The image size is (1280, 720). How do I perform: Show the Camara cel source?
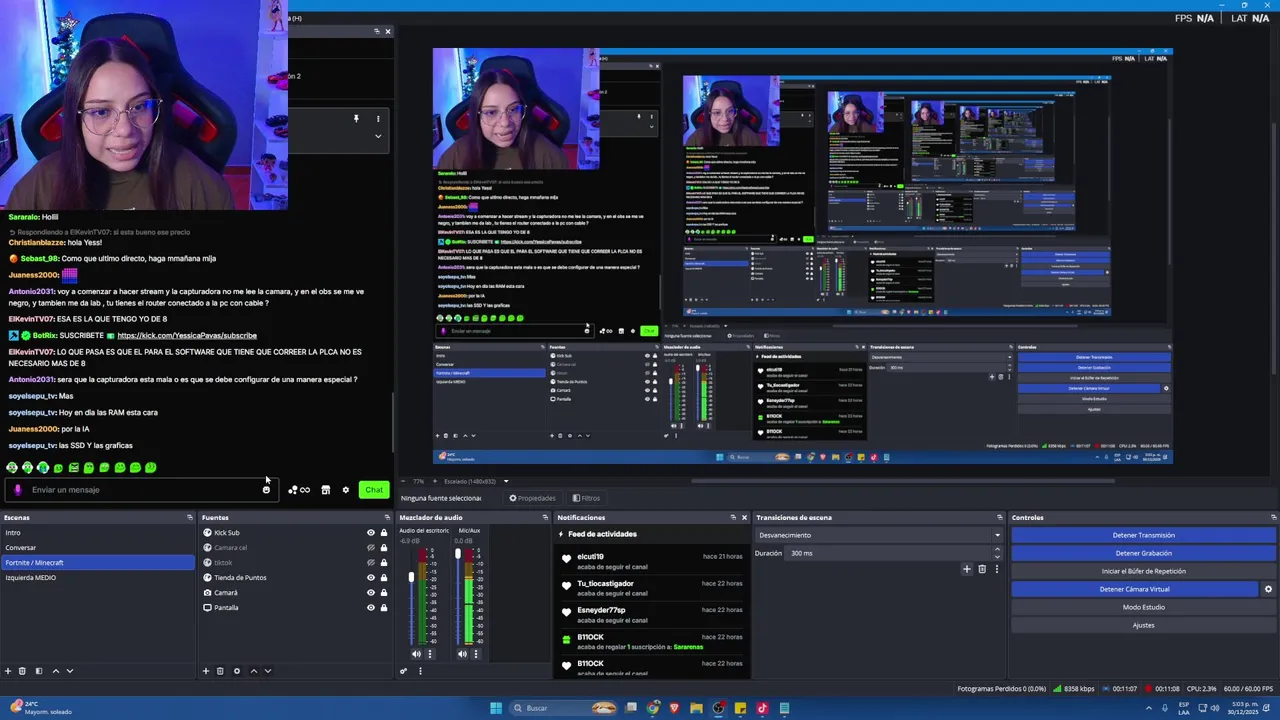[370, 548]
